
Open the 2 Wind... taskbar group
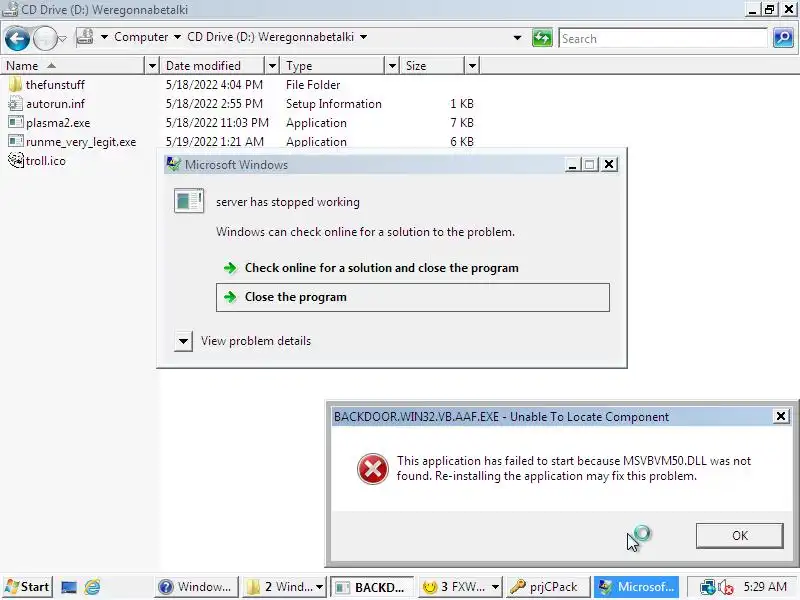pyautogui.click(x=284, y=587)
